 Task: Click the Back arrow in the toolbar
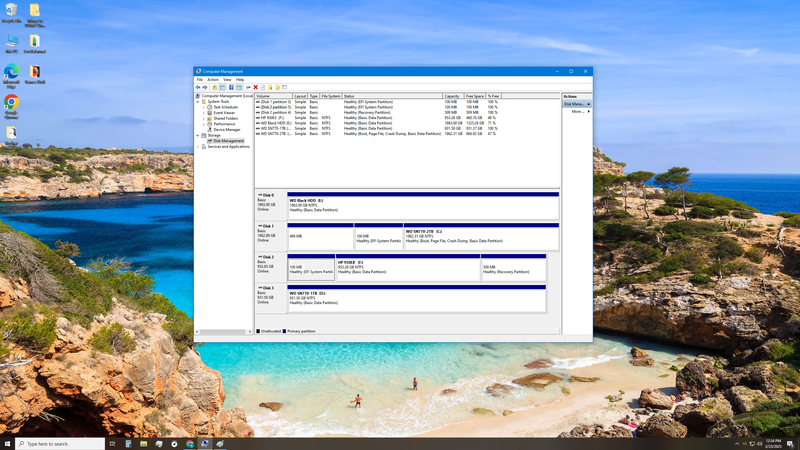pos(198,87)
